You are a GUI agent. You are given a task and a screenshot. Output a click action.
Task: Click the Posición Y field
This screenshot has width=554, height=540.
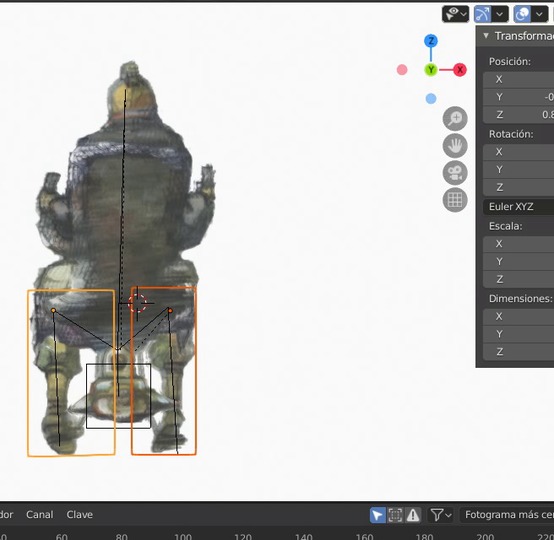(x=518, y=97)
